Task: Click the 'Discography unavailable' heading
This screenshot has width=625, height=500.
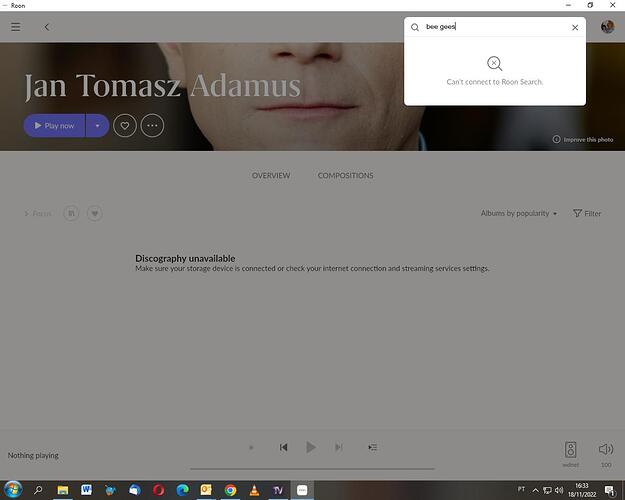Action: 185,258
